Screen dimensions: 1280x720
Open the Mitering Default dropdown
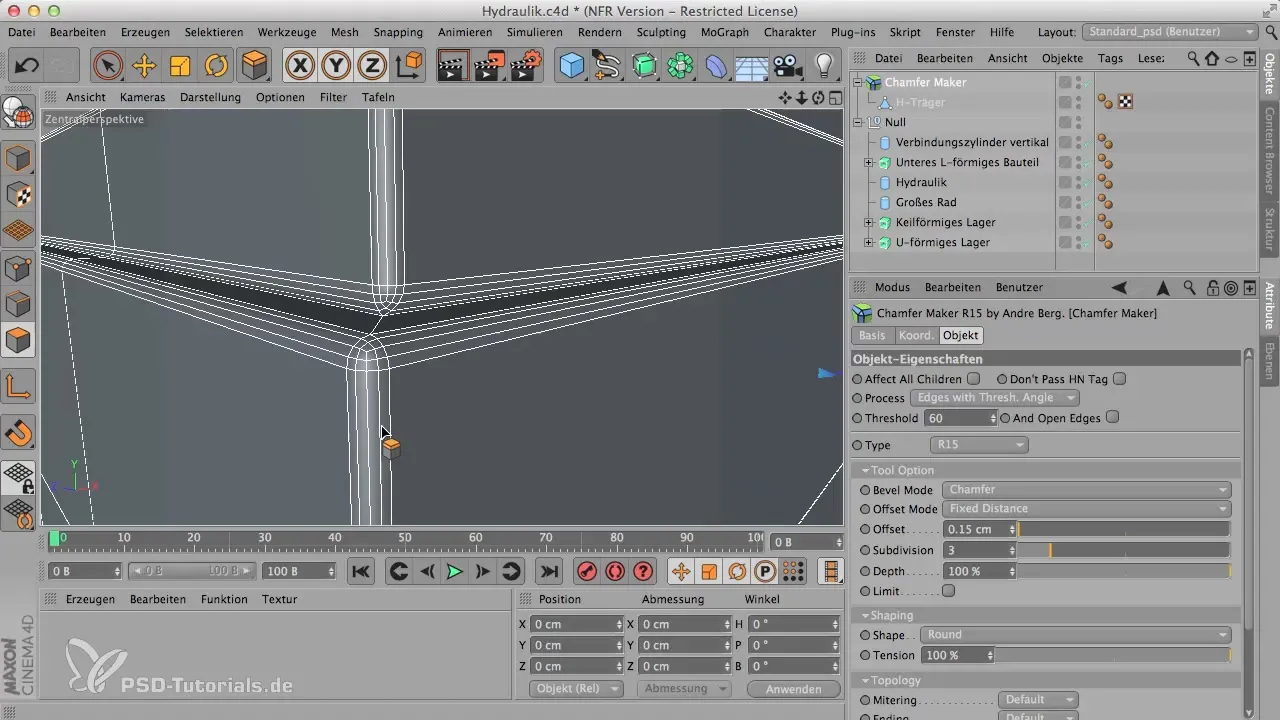pyautogui.click(x=1038, y=700)
